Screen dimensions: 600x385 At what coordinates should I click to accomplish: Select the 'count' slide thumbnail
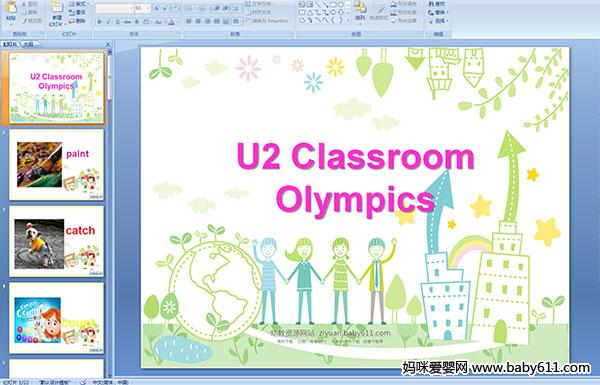(x=56, y=318)
